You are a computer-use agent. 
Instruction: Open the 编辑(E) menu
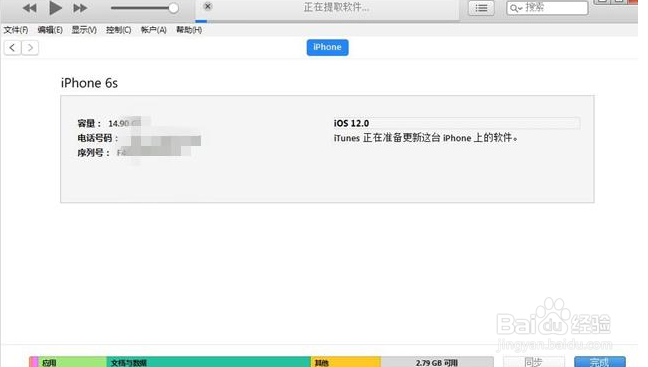(50, 30)
